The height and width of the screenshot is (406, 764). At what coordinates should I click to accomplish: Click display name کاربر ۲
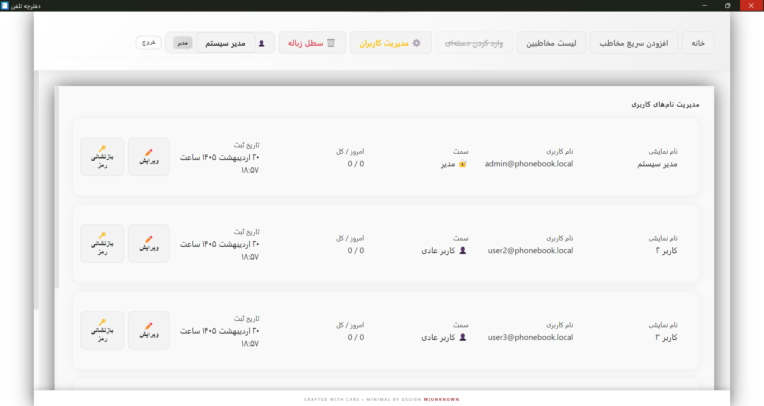666,251
